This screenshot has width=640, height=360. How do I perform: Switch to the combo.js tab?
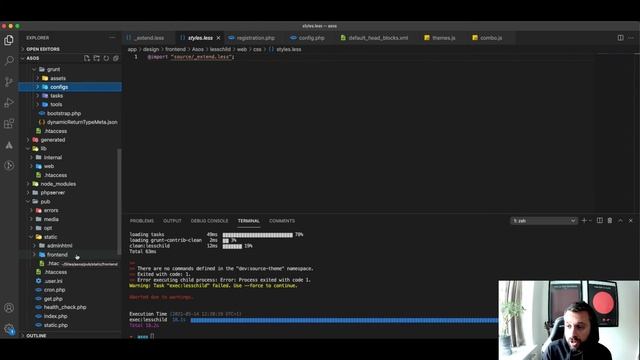[x=491, y=38]
